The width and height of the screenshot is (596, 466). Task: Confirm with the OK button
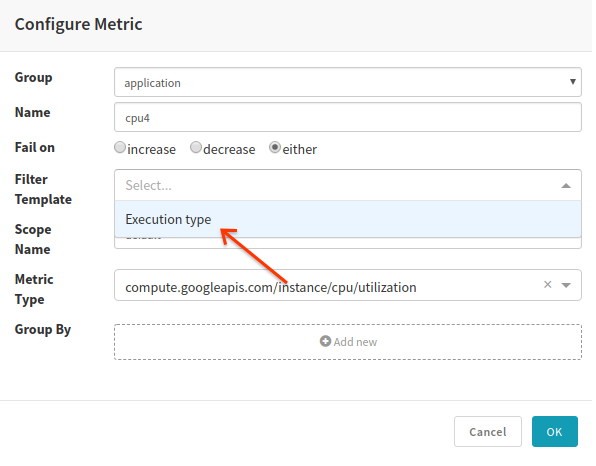555,431
